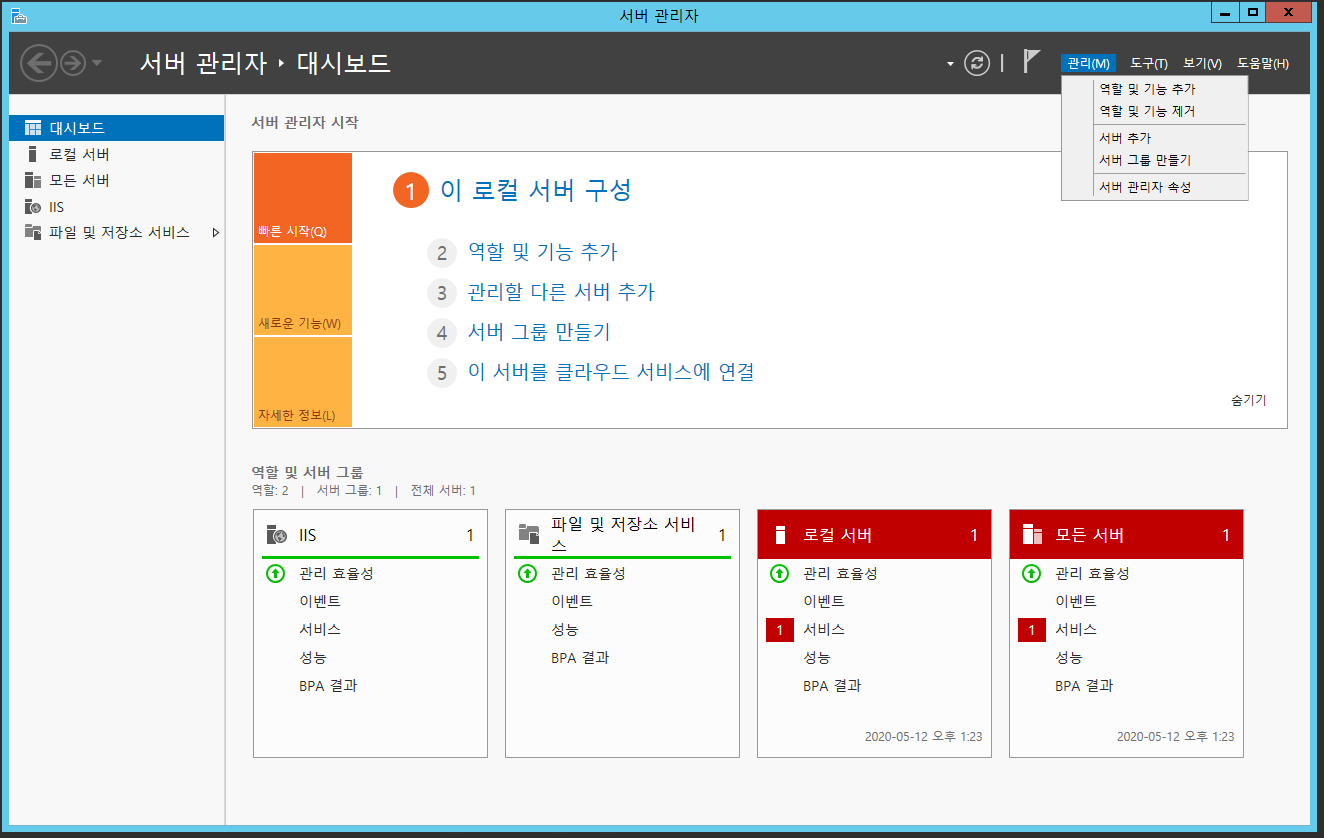Click the IIS sidebar icon
The height and width of the screenshot is (838, 1324).
coord(33,206)
